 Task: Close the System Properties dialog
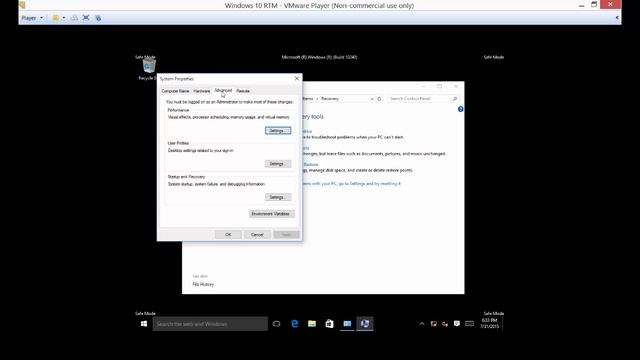pos(297,78)
